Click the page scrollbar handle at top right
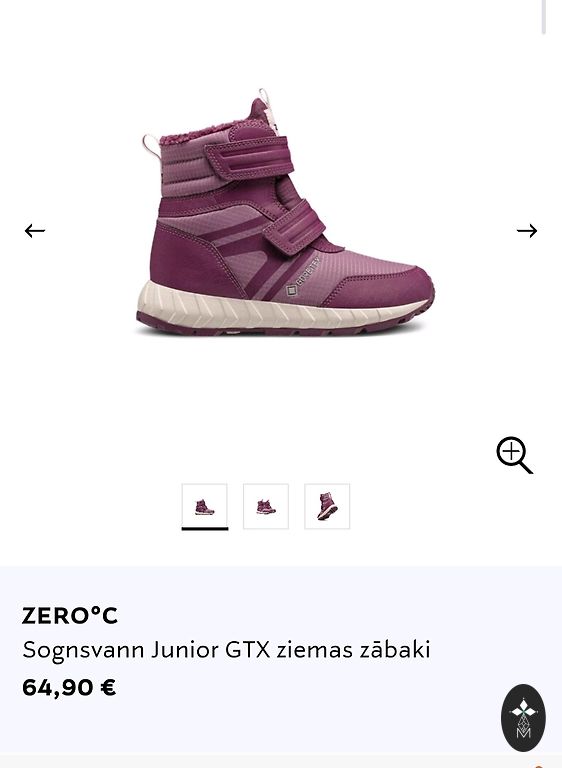The width and height of the screenshot is (562, 768). click(543, 17)
